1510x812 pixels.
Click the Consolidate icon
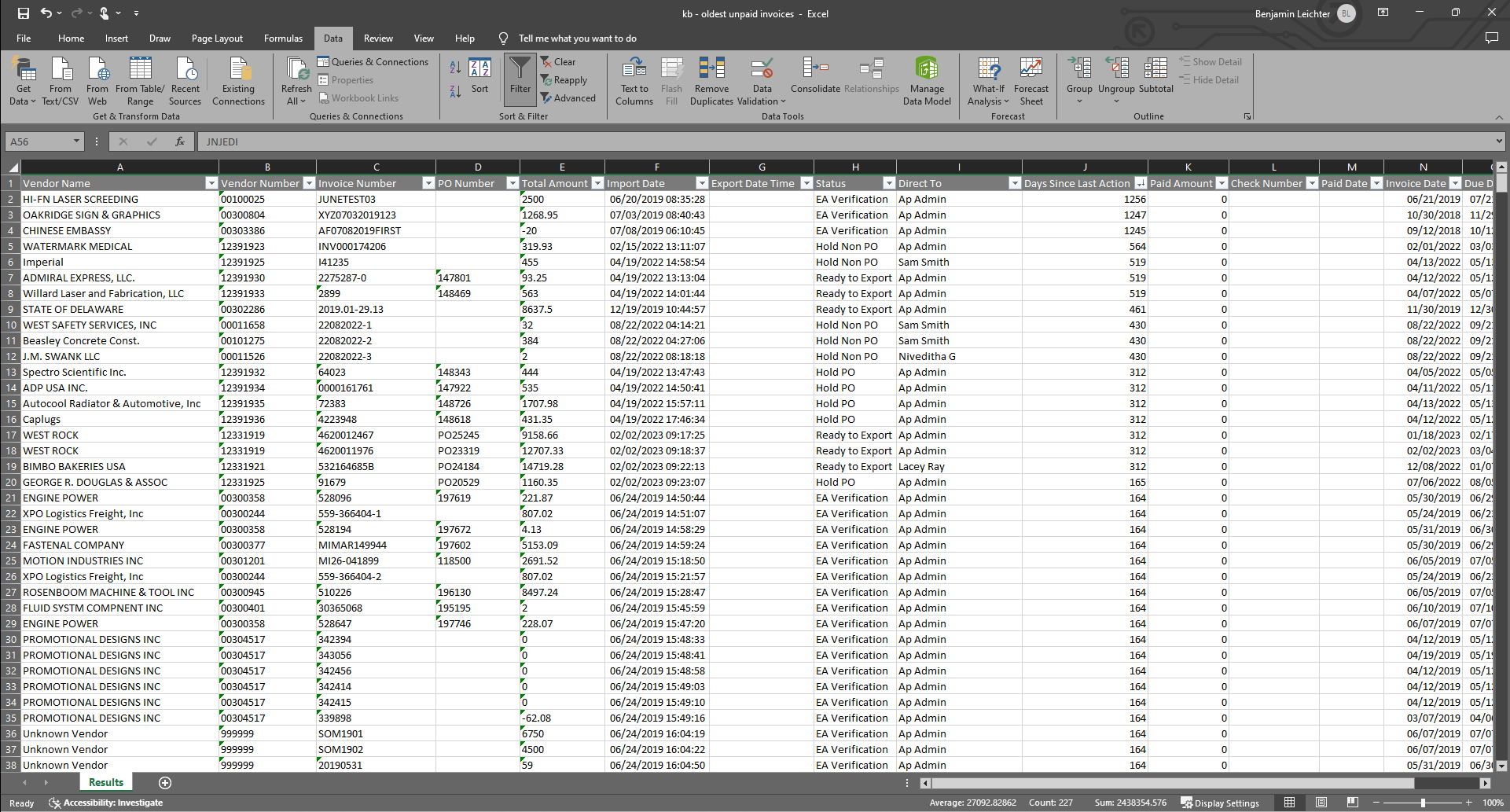(815, 76)
